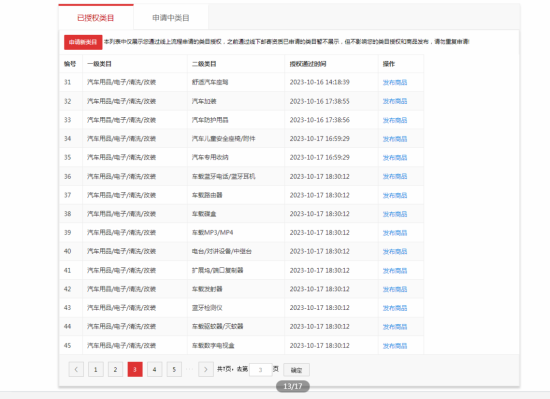Publish product link for row 37
550x399 pixels.
(x=395, y=195)
